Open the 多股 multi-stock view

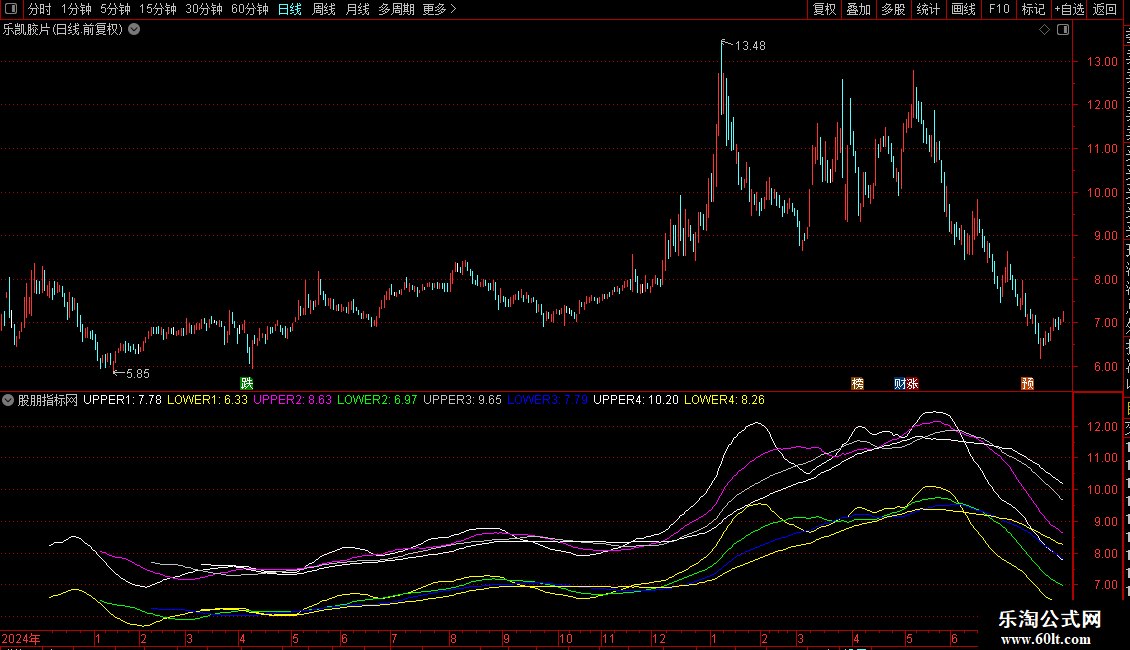[893, 9]
